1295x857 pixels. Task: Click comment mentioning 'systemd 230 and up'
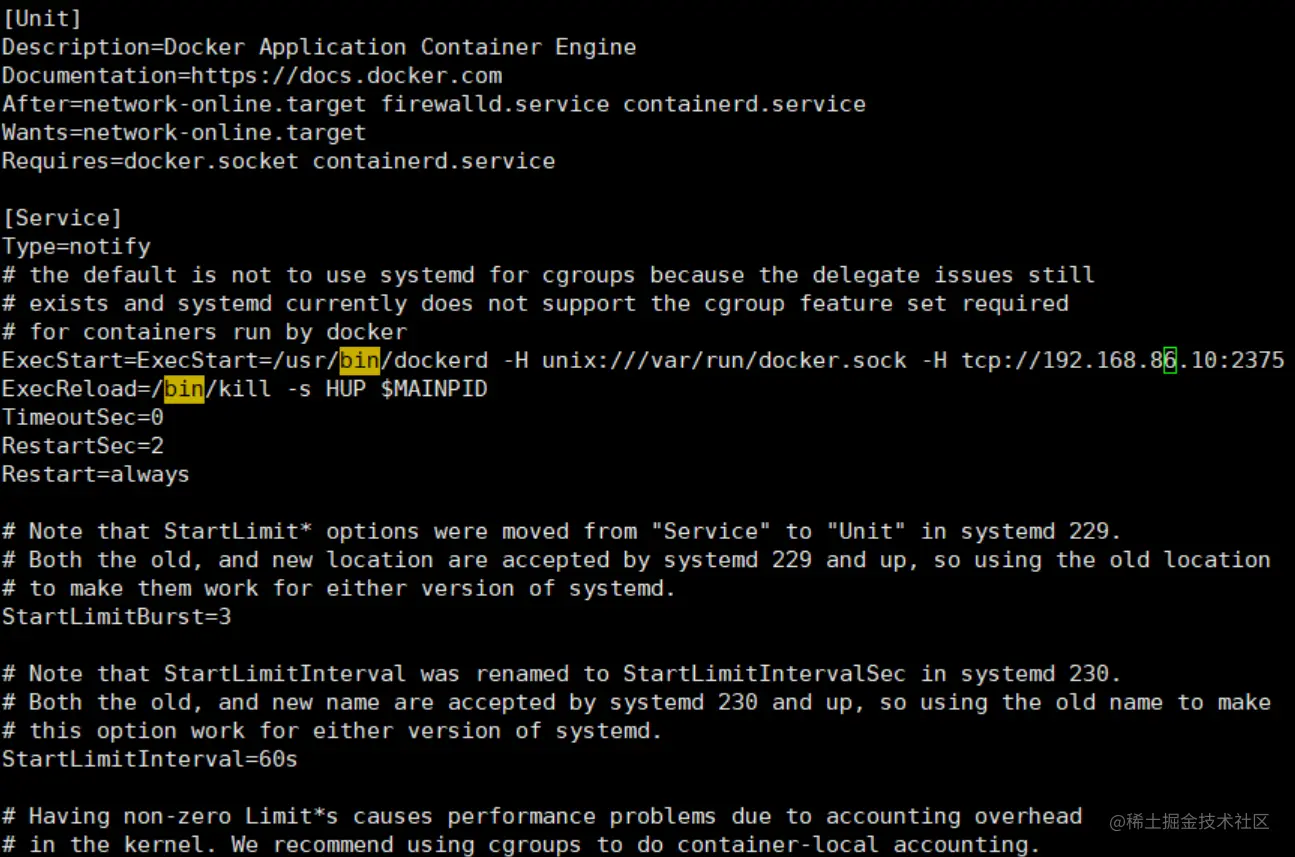(x=636, y=702)
